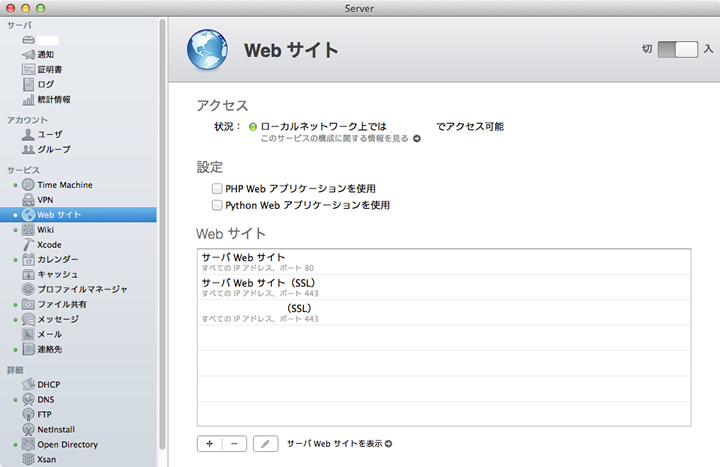Select サーバ Web サイト port 80 row
This screenshot has height=467, width=720.
tap(444, 262)
